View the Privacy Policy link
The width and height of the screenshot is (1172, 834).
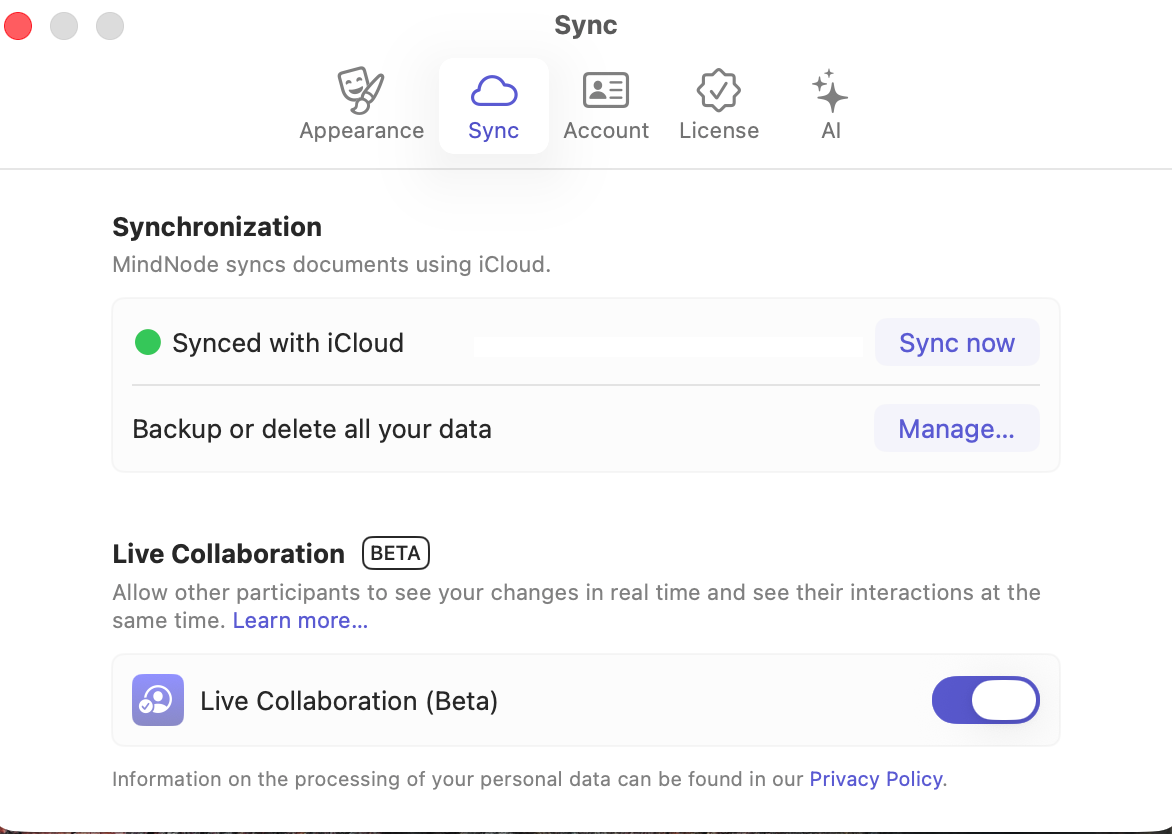pyautogui.click(x=875, y=779)
